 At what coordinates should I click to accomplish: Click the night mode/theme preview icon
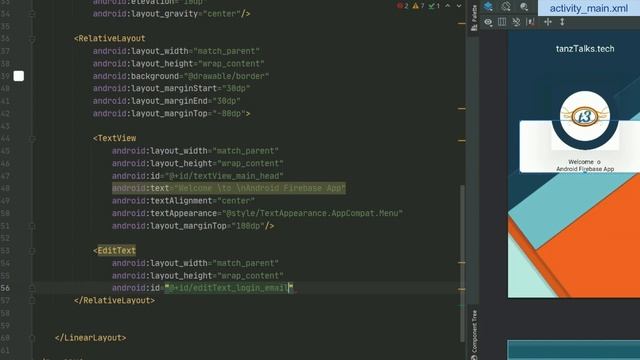coord(524,7)
